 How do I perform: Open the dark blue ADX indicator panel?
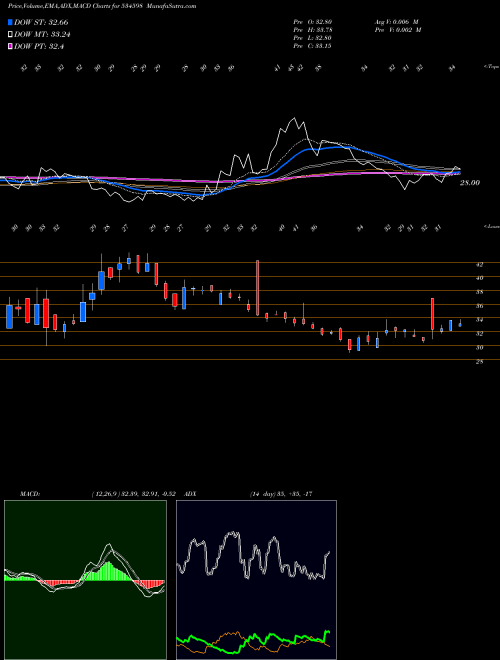coord(256,580)
